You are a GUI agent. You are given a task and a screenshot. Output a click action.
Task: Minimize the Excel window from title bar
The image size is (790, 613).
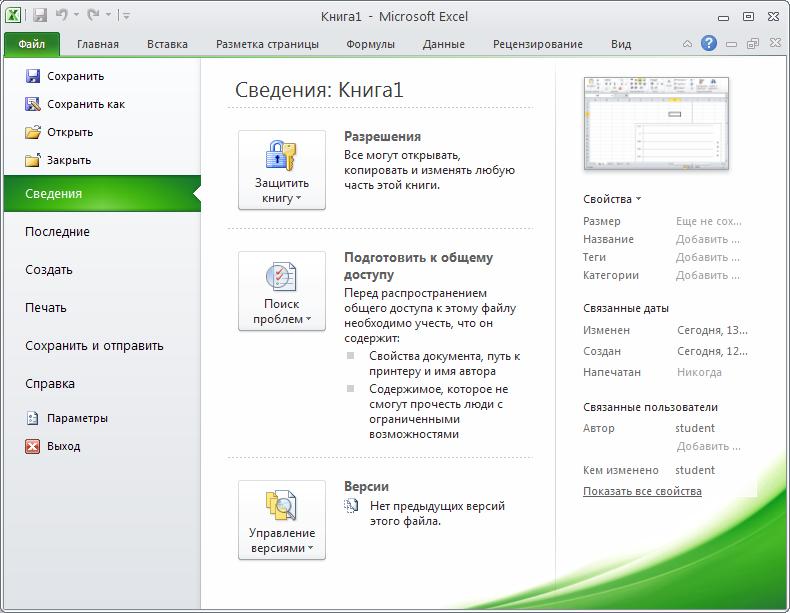(x=723, y=18)
